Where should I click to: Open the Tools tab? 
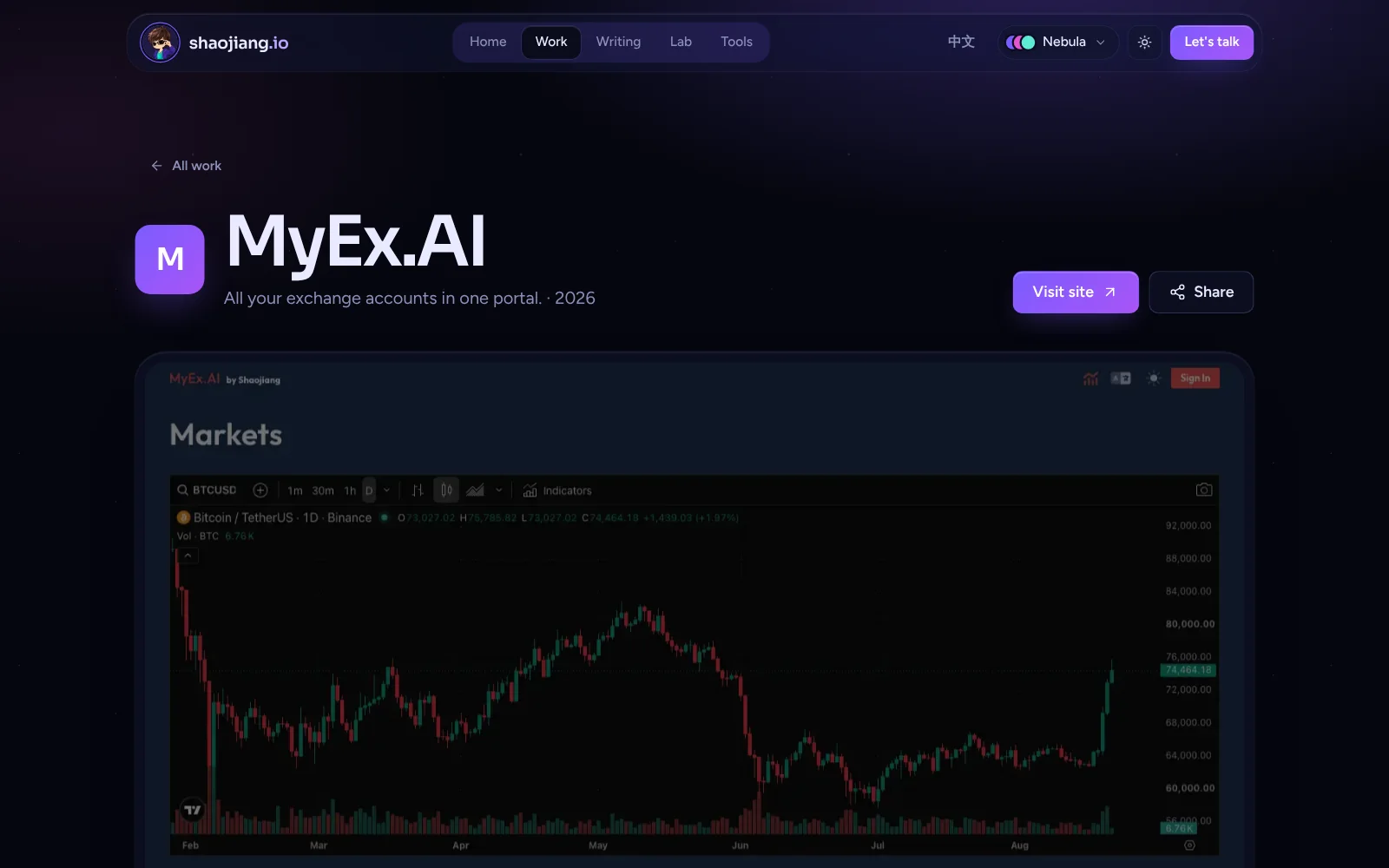tap(736, 42)
